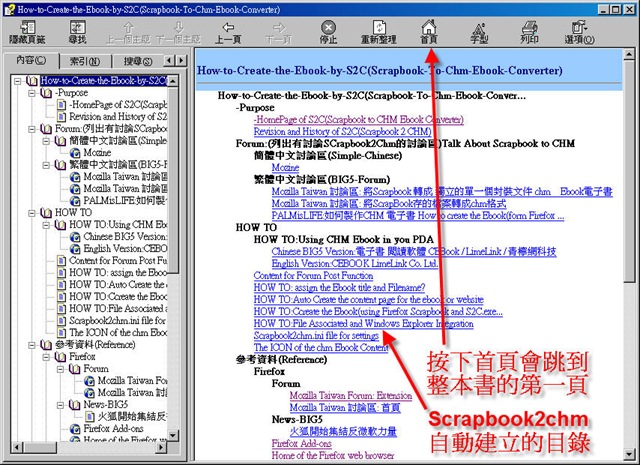This screenshot has height=465, width=640.
Task: Click book icon beside 參考資料(Reference) tree node
Action: click(46, 345)
